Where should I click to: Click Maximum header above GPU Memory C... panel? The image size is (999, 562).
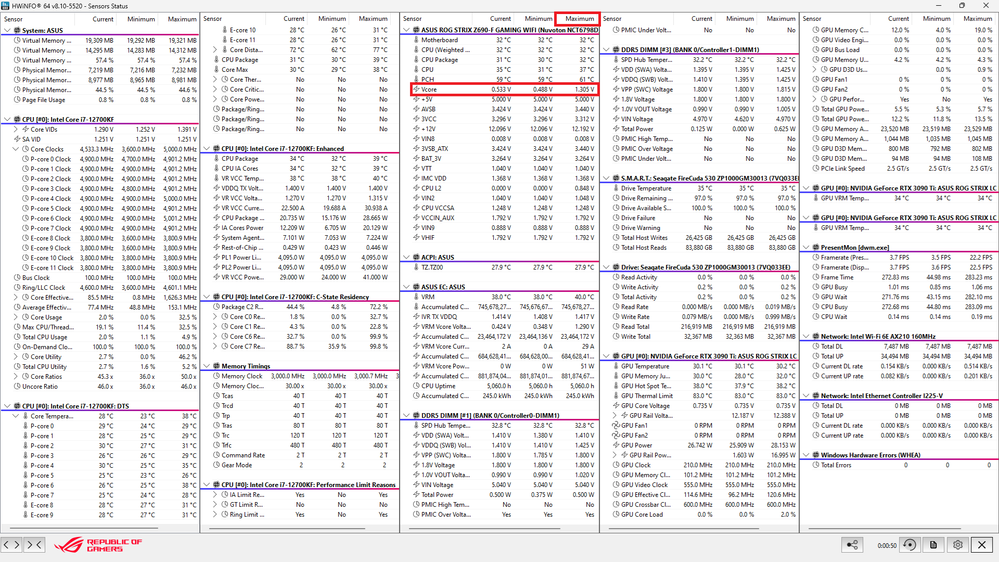[977, 19]
